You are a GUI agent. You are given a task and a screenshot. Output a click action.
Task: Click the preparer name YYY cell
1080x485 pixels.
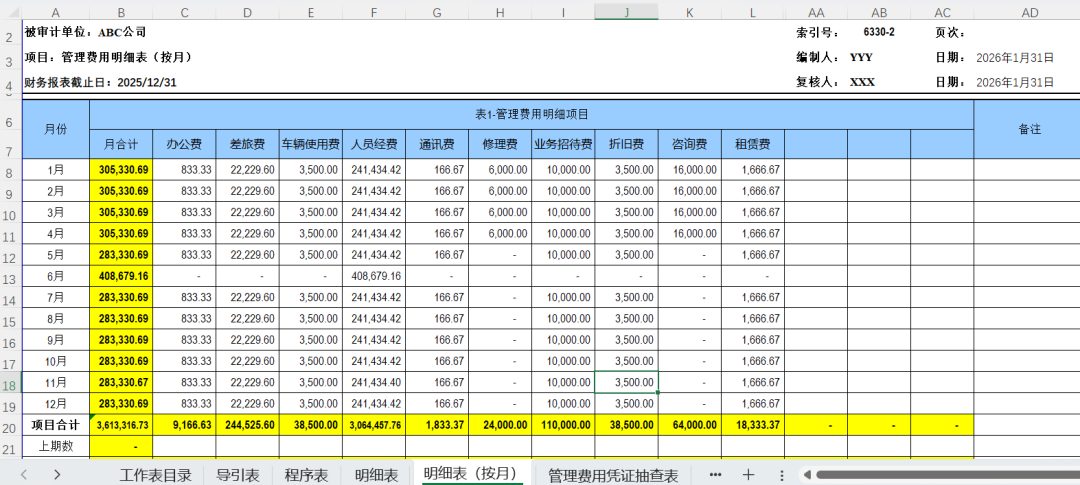pos(861,58)
